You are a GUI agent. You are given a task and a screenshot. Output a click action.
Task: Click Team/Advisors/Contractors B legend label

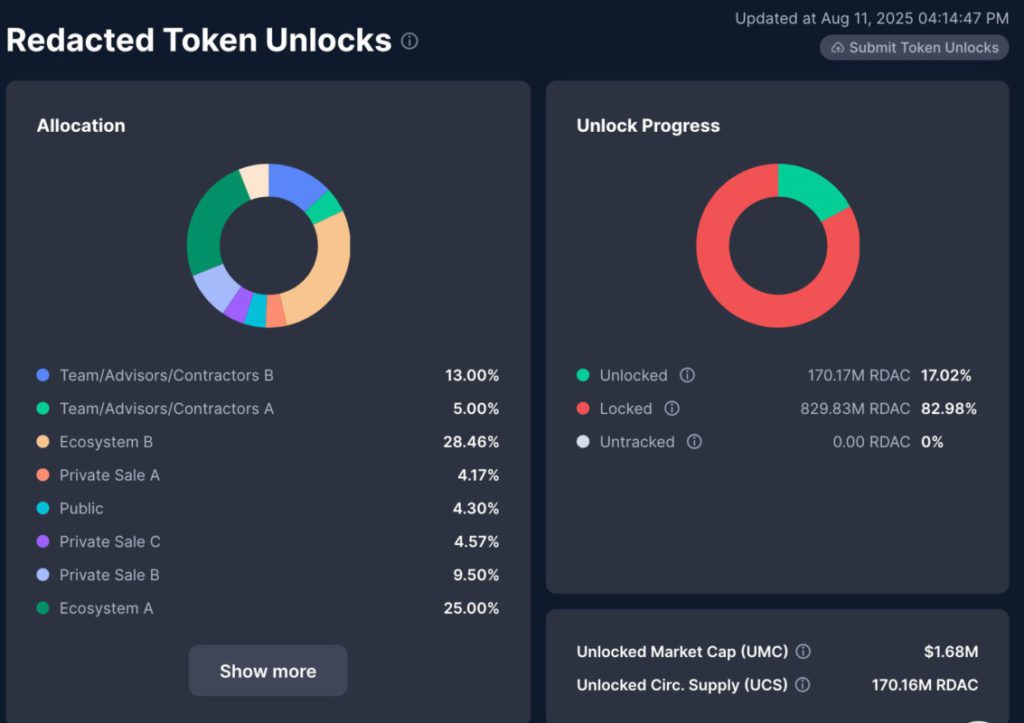pyautogui.click(x=166, y=375)
